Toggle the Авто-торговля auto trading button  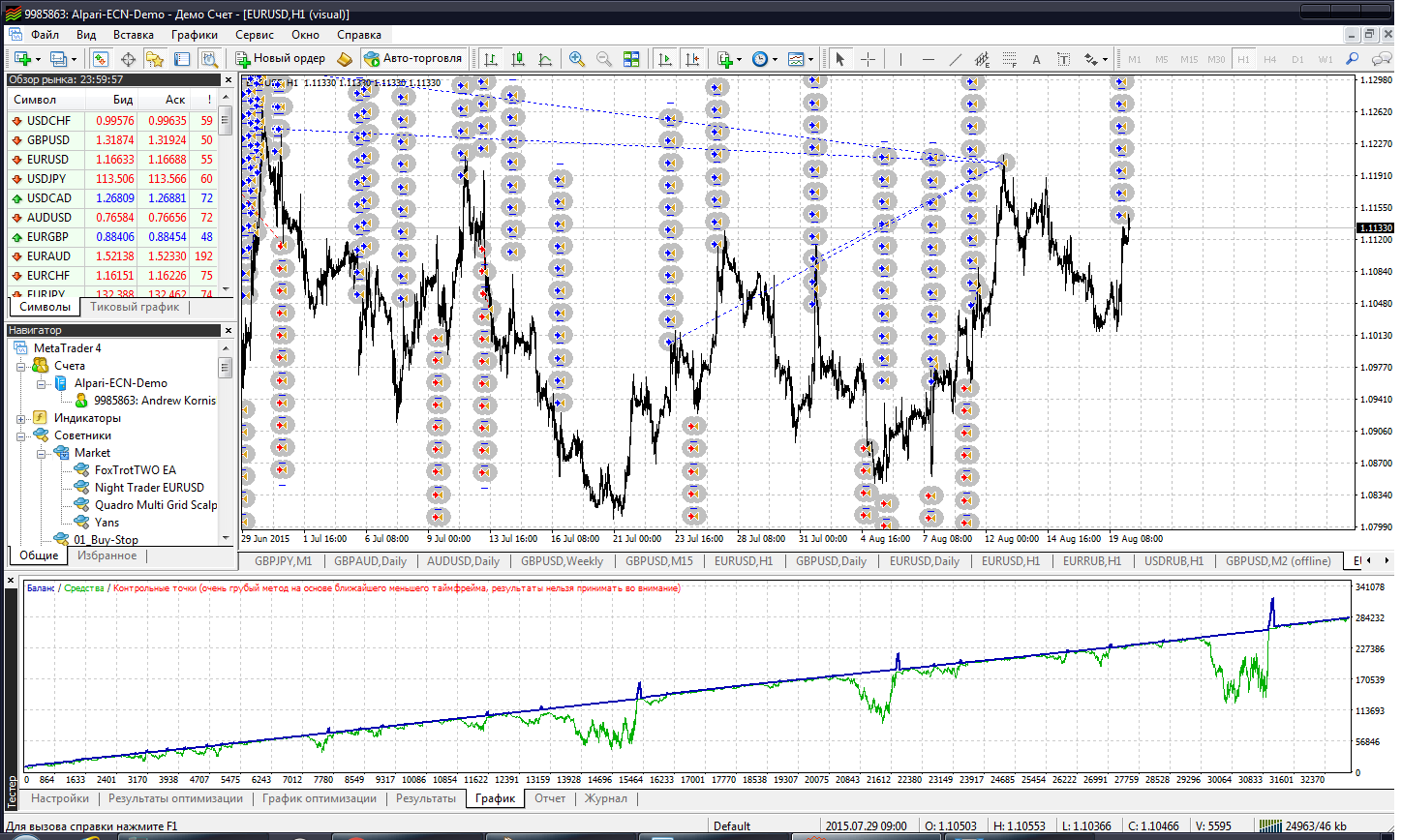tap(413, 58)
